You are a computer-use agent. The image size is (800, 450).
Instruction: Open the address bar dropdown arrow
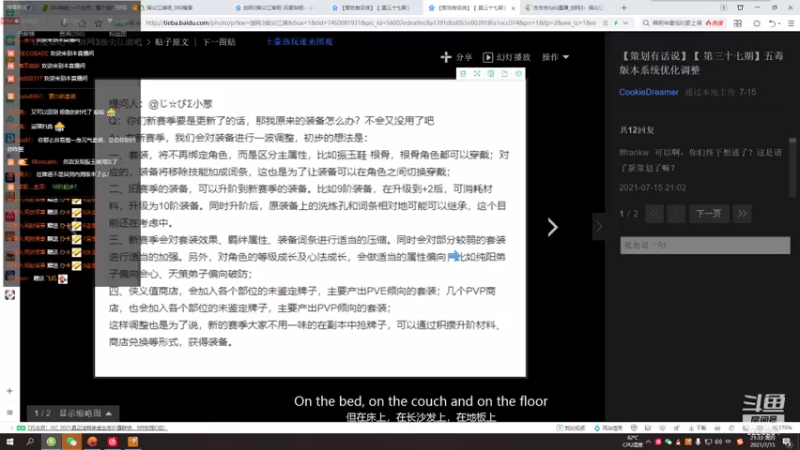[626, 23]
